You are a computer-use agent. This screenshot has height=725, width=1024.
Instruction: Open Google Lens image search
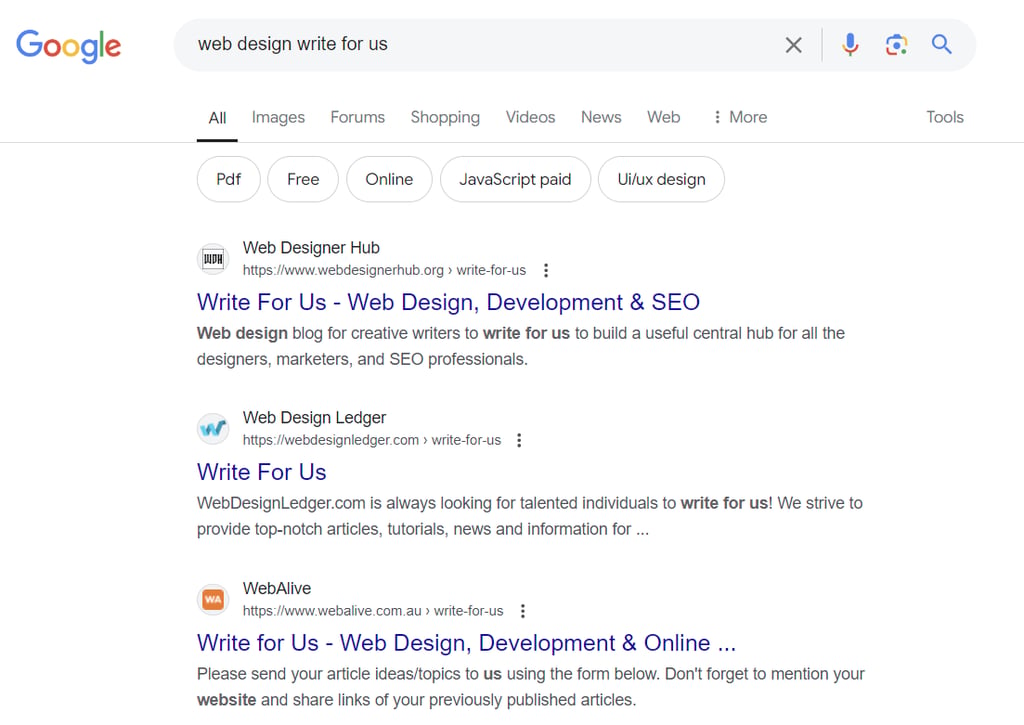tap(896, 45)
